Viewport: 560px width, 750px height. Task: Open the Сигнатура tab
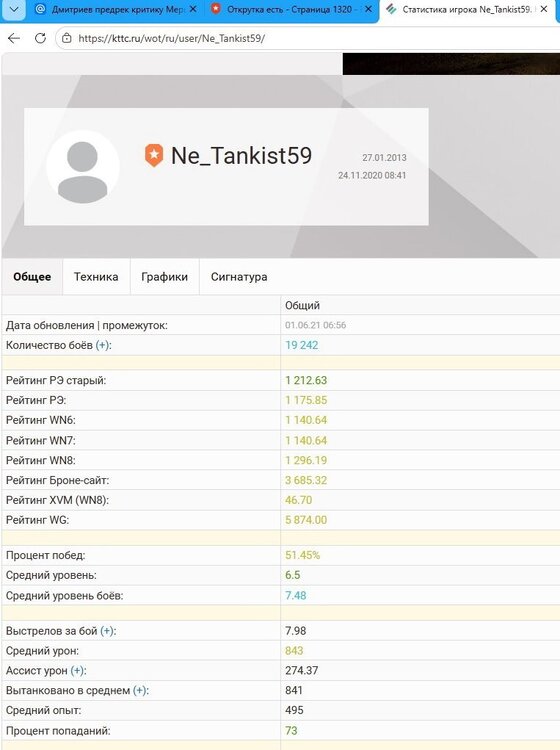(x=239, y=276)
